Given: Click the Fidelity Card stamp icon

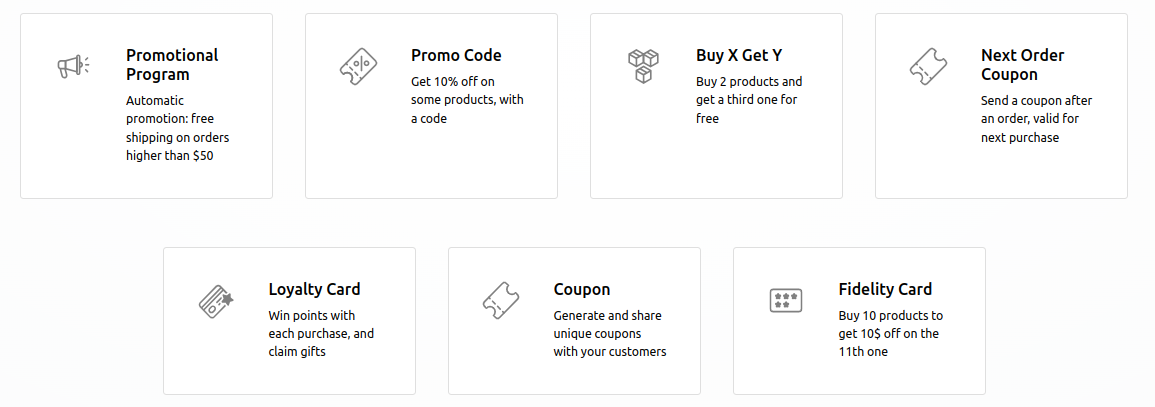Looking at the screenshot, I should [785, 300].
